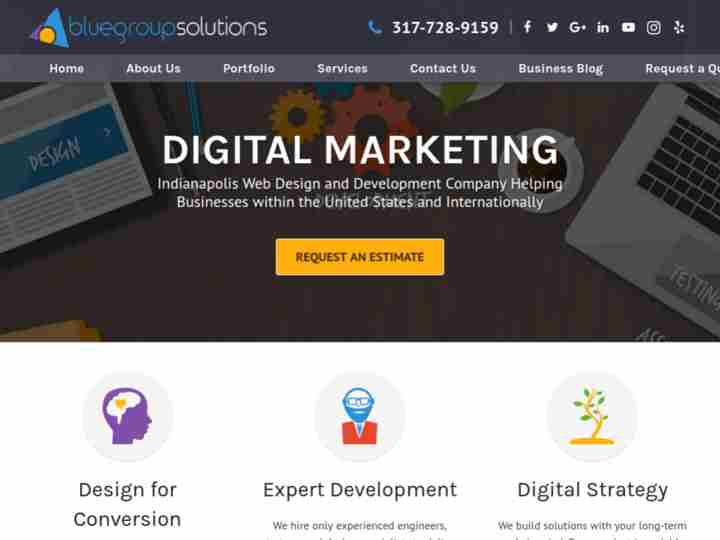Open the Twitter social icon
This screenshot has width=720, height=540.
pos(552,28)
